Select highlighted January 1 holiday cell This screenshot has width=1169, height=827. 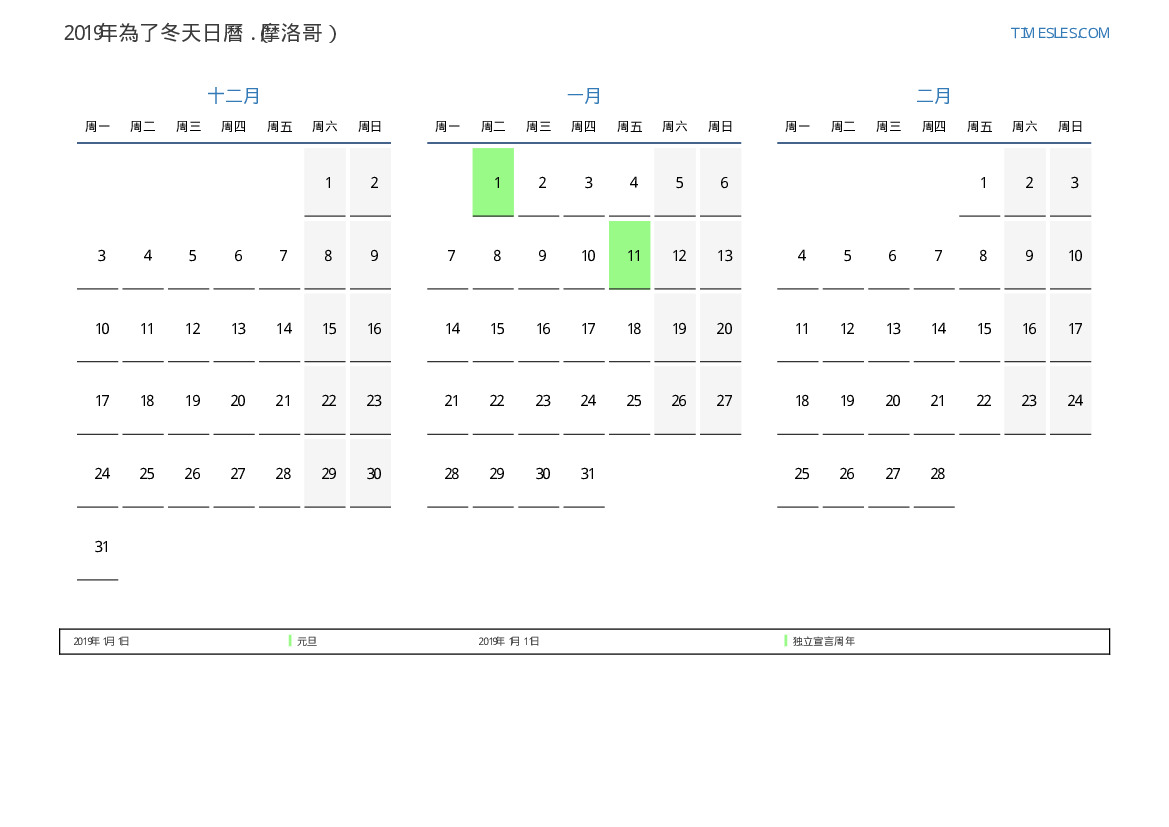[x=493, y=182]
